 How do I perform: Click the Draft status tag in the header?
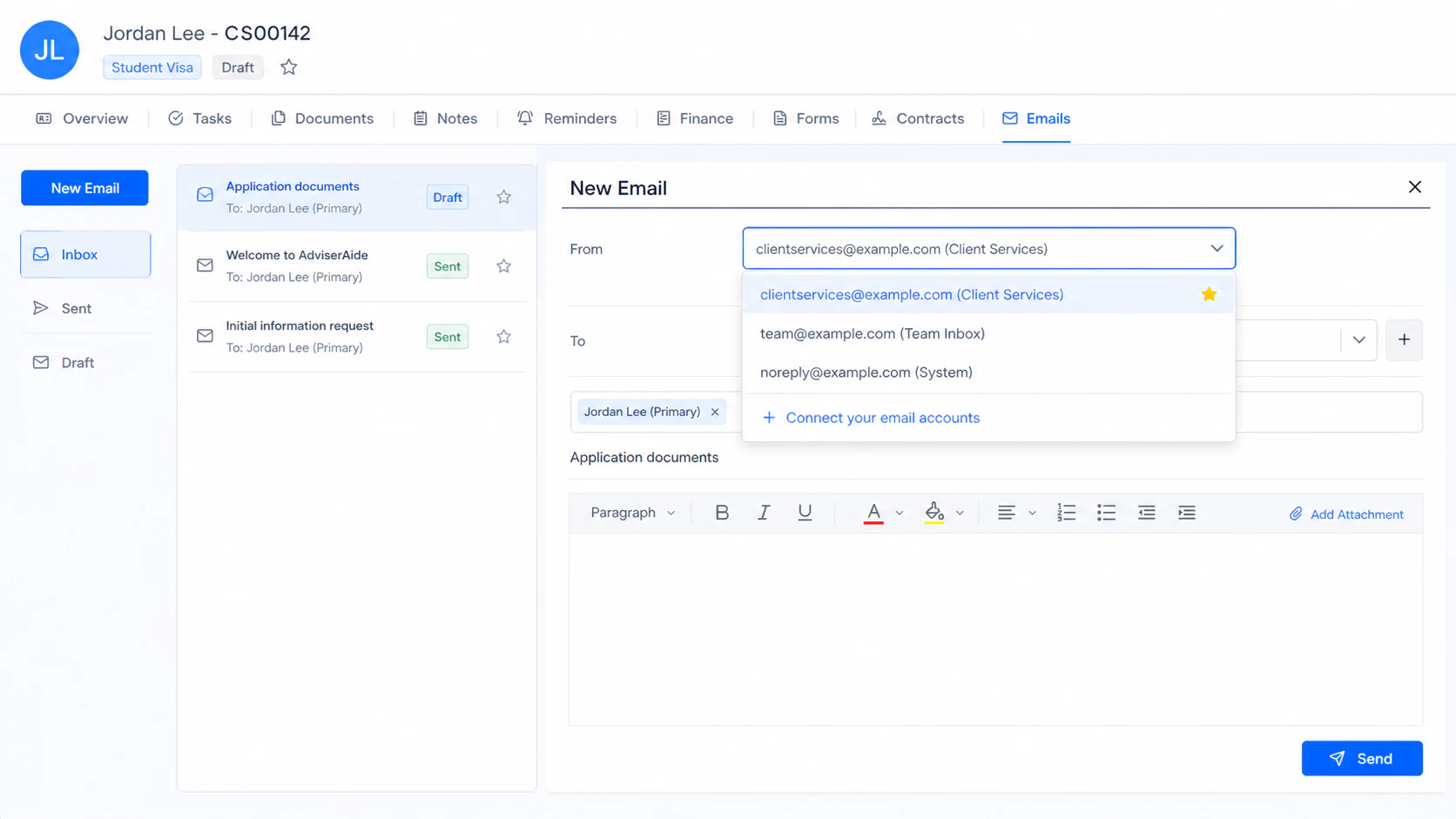[238, 67]
